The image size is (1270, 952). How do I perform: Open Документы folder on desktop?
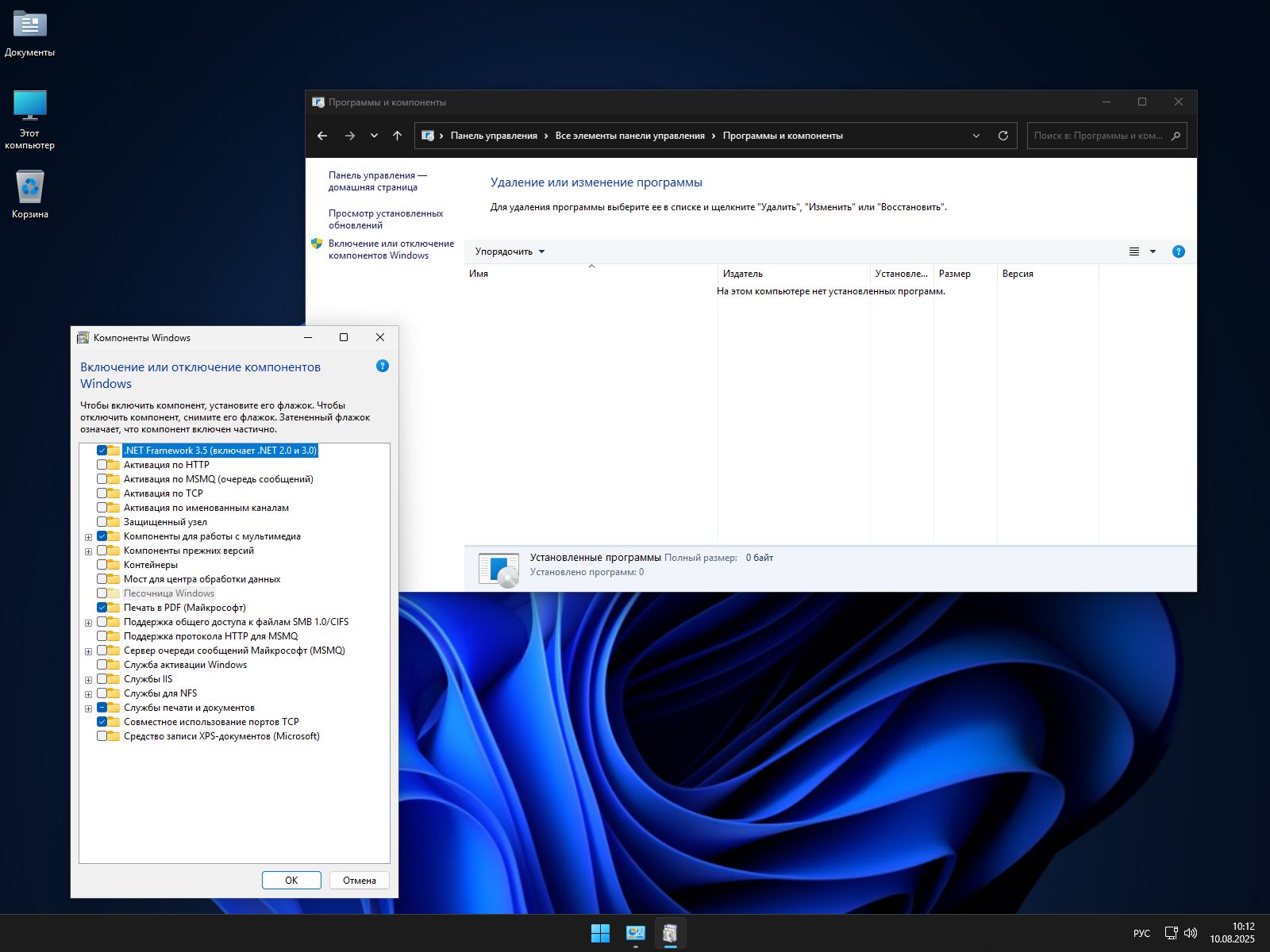[x=29, y=33]
